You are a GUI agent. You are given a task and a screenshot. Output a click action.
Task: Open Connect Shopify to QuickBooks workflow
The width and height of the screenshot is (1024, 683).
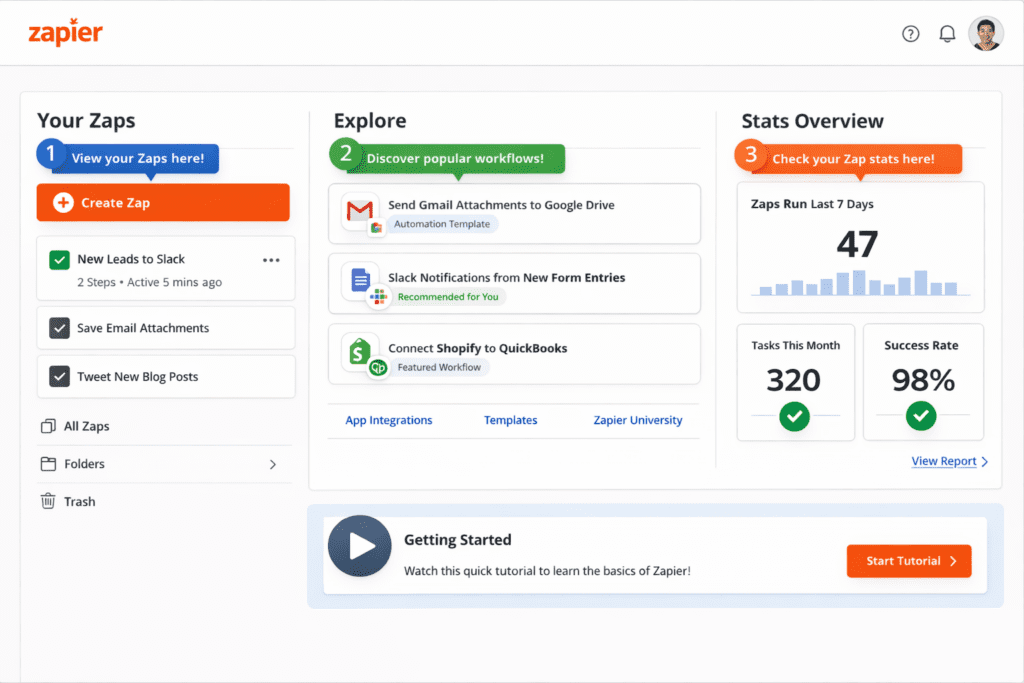[x=515, y=355]
